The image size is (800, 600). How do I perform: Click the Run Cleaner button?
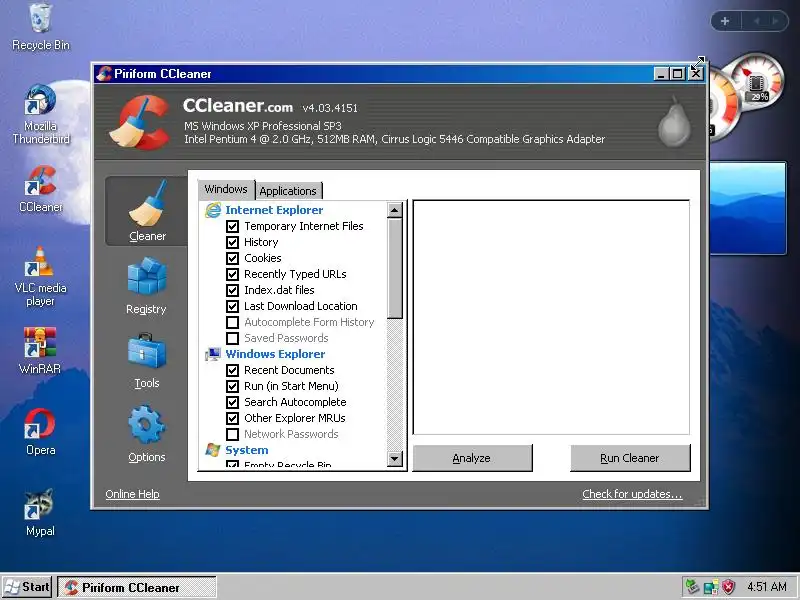click(630, 458)
